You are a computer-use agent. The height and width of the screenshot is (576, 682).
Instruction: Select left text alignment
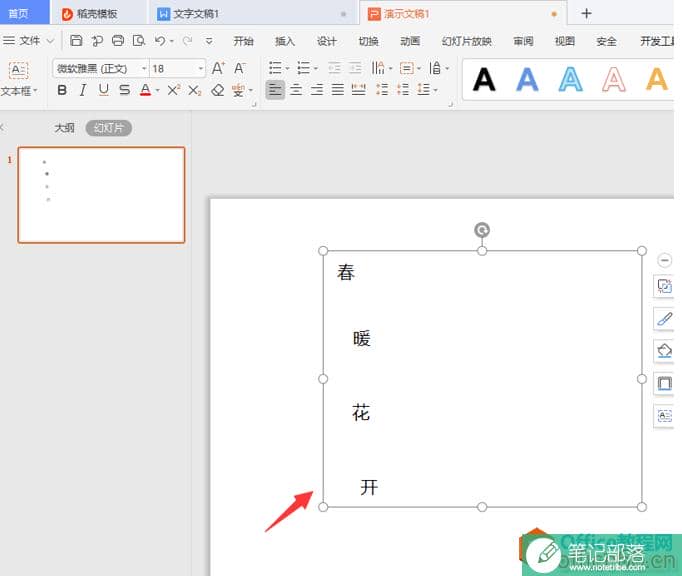pos(275,90)
